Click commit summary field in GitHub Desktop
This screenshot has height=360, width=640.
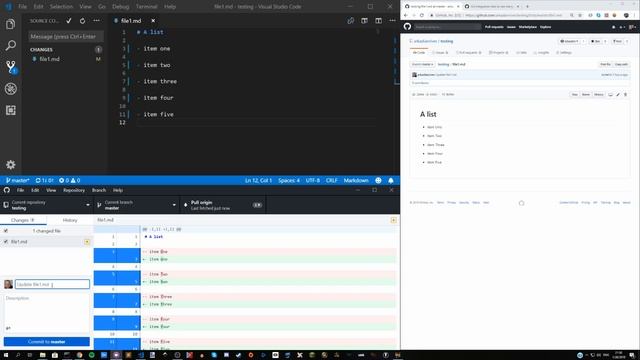click(x=52, y=284)
